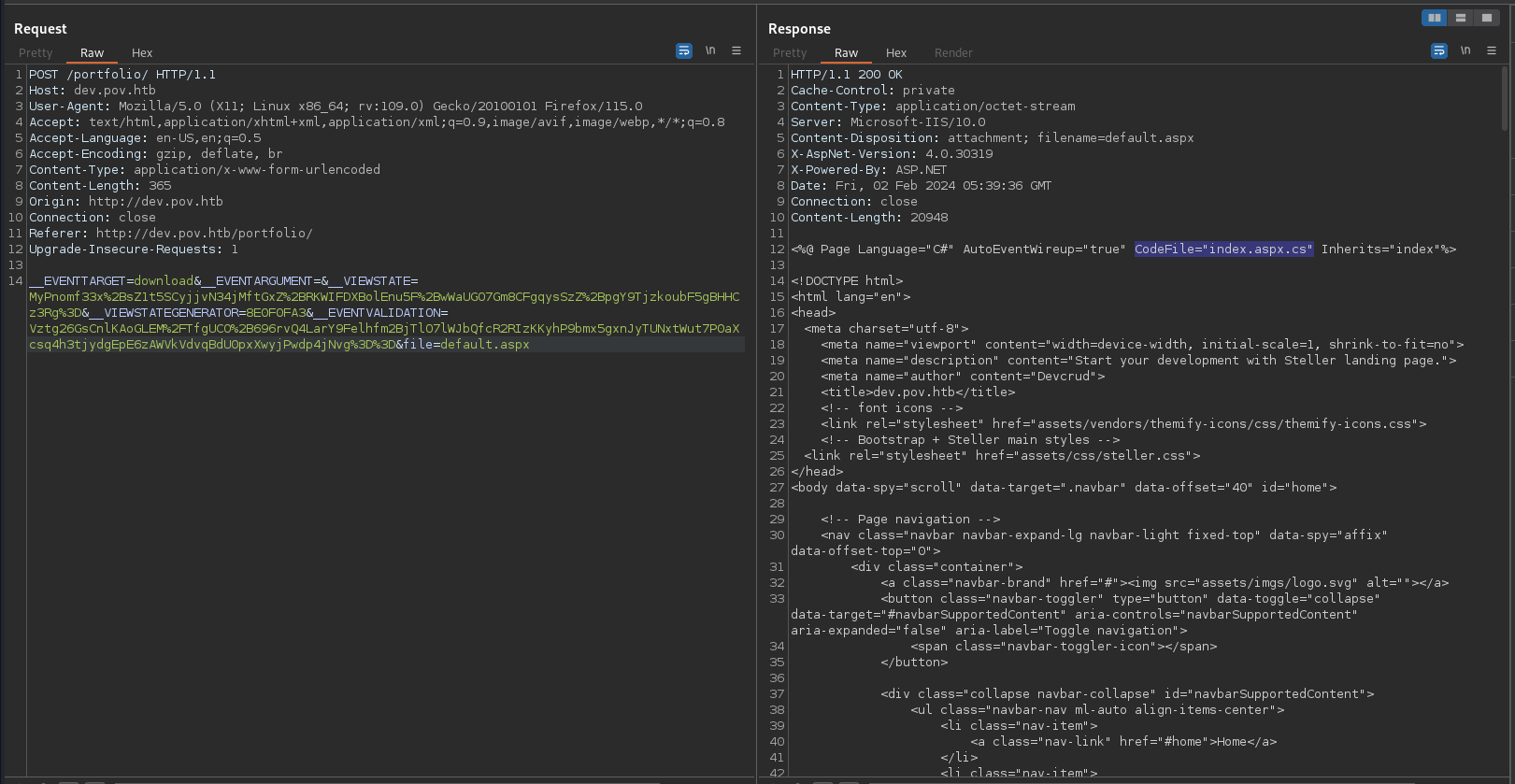Switch Response view to the Raw tab
Image resolution: width=1515 pixels, height=784 pixels.
click(846, 53)
